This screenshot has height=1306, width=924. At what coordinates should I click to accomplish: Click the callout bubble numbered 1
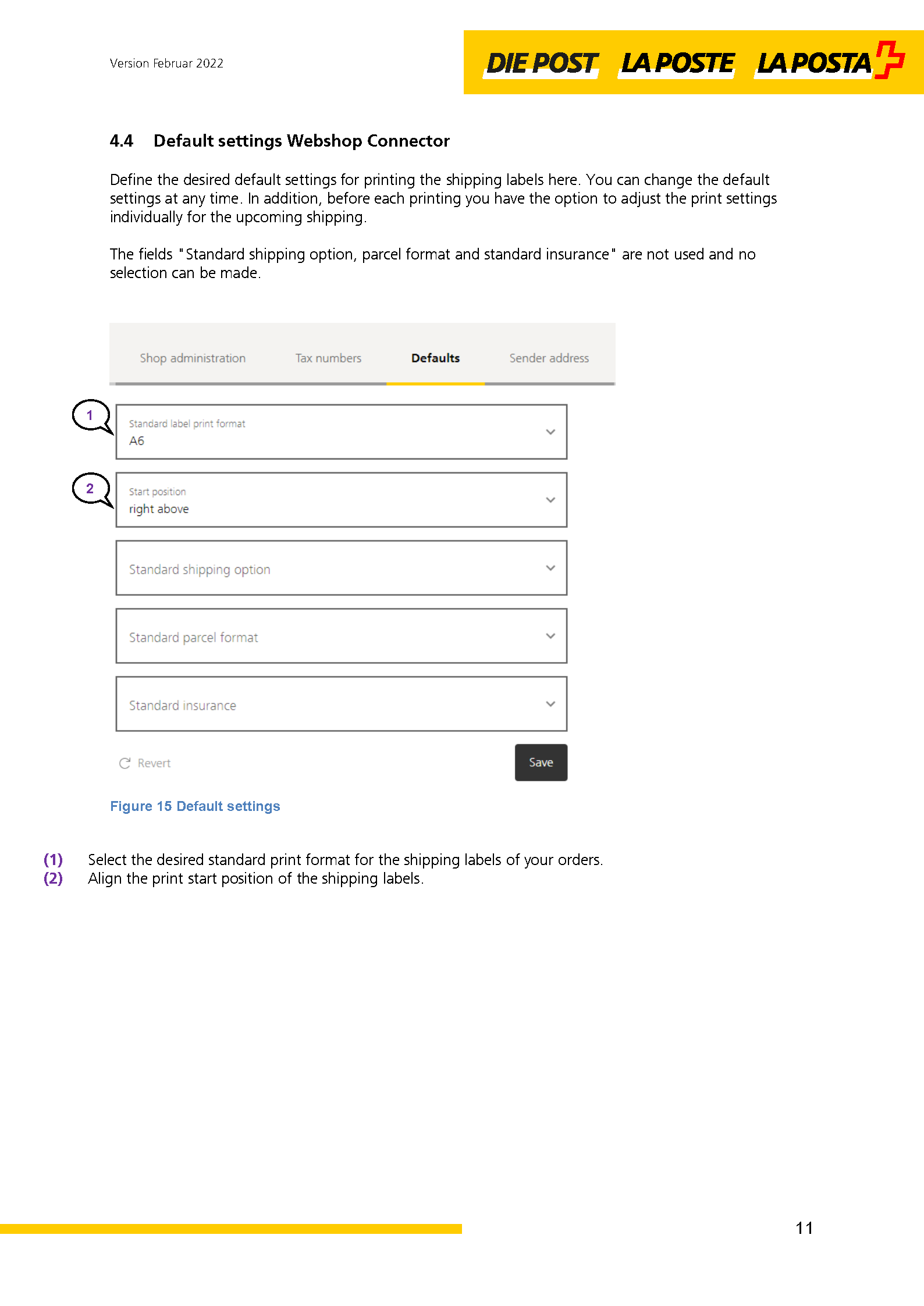tap(90, 415)
